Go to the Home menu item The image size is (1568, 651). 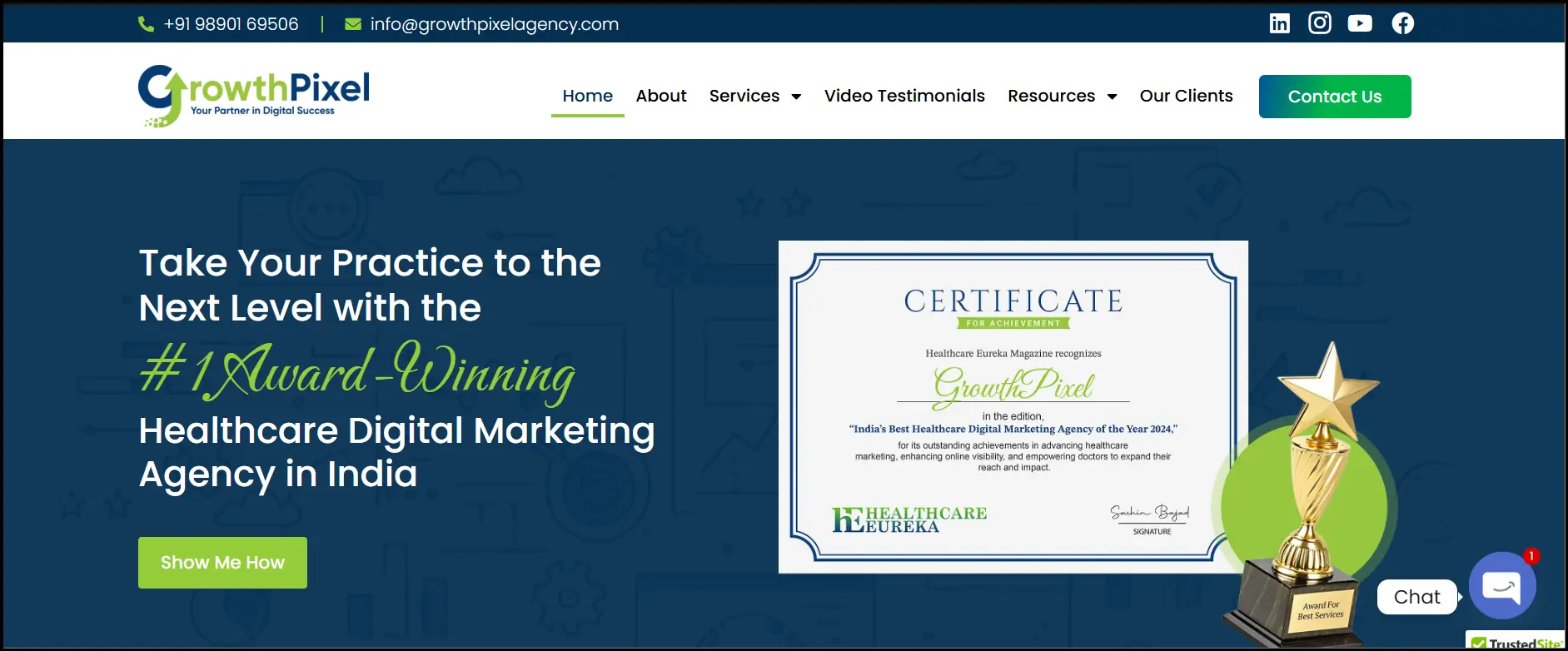[588, 96]
